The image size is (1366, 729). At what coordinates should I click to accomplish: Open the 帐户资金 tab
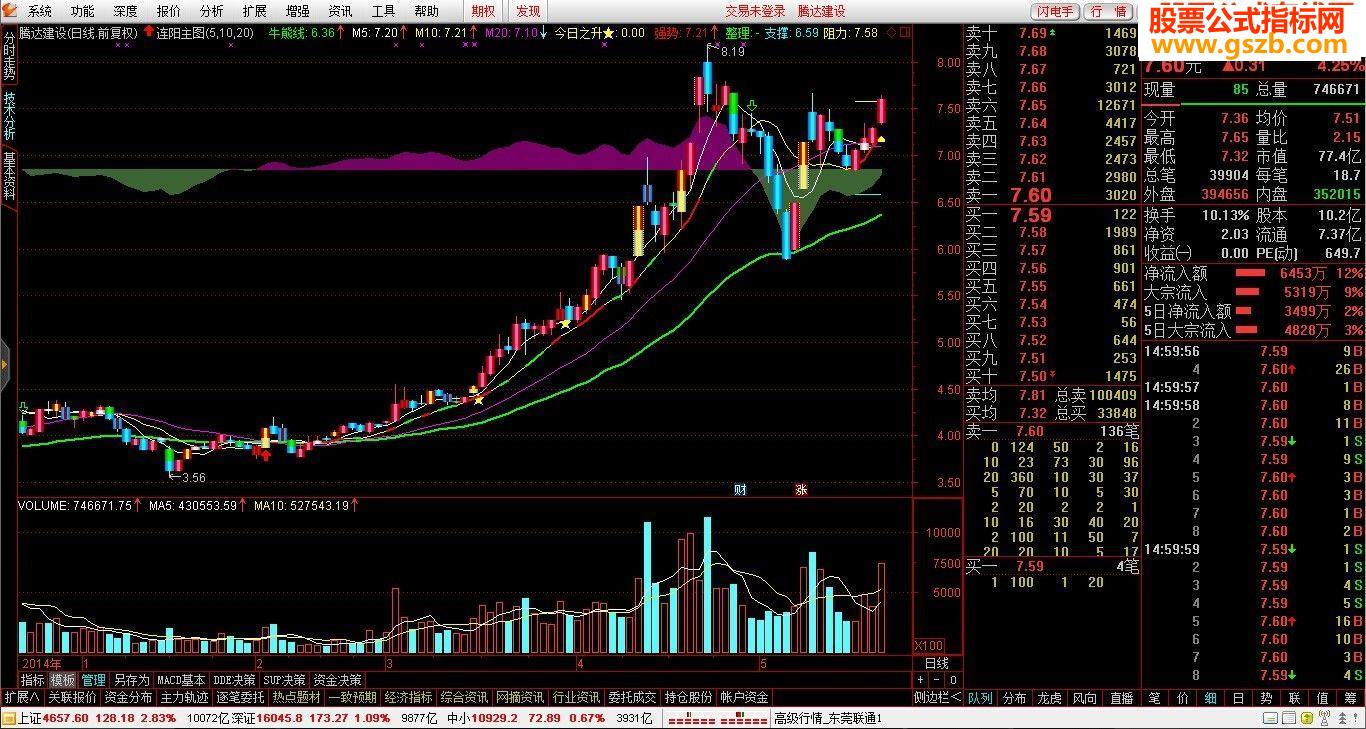(744, 697)
